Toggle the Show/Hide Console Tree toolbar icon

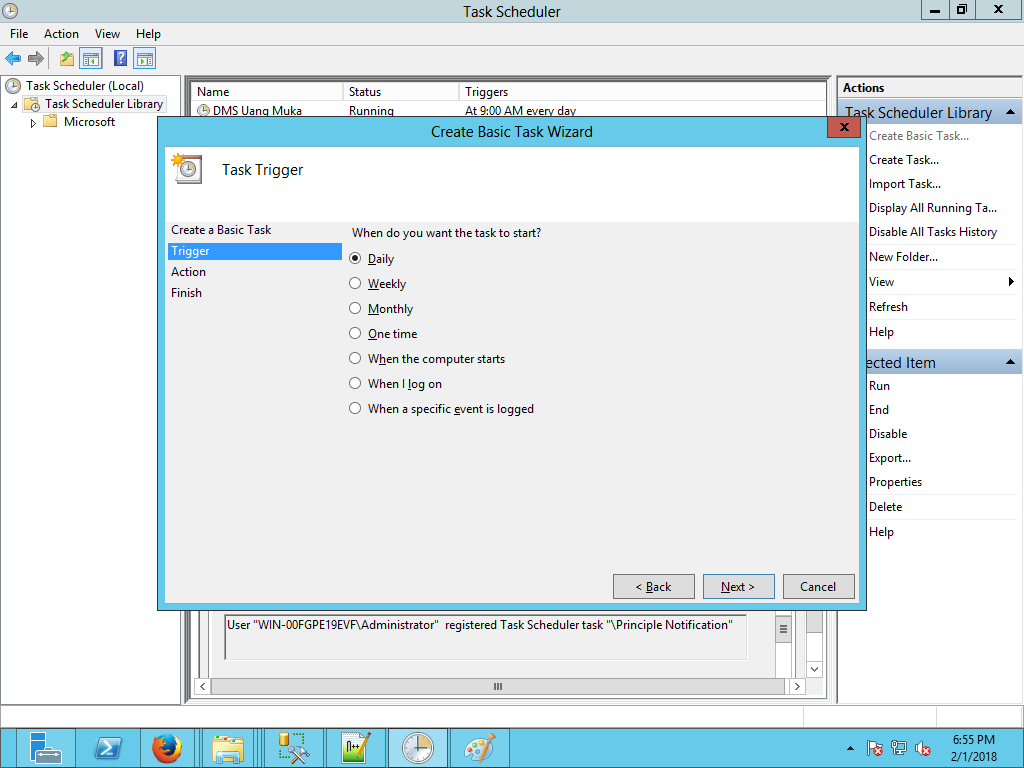pos(91,59)
